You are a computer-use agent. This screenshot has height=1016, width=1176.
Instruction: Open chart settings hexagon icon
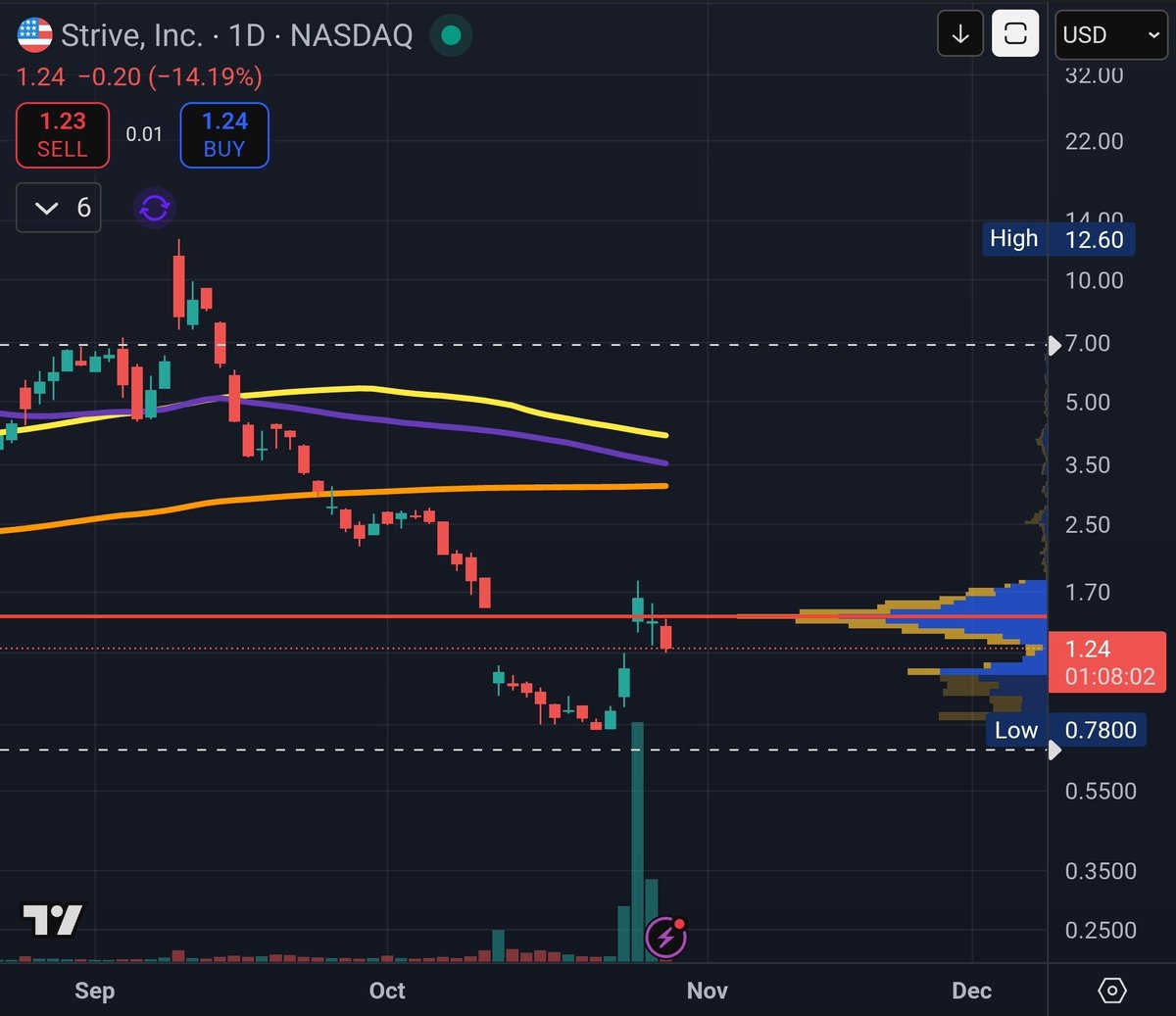click(x=1112, y=991)
